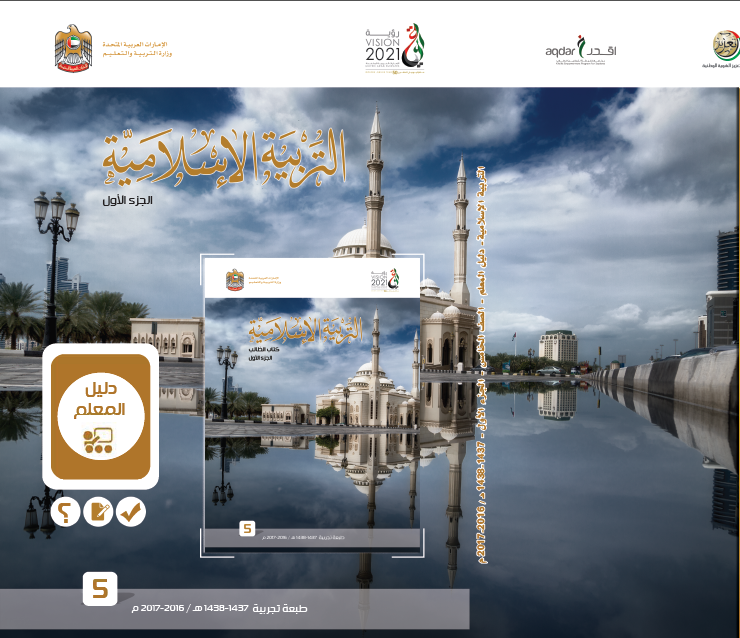Click the pencil and paper circle icon

coord(98,512)
